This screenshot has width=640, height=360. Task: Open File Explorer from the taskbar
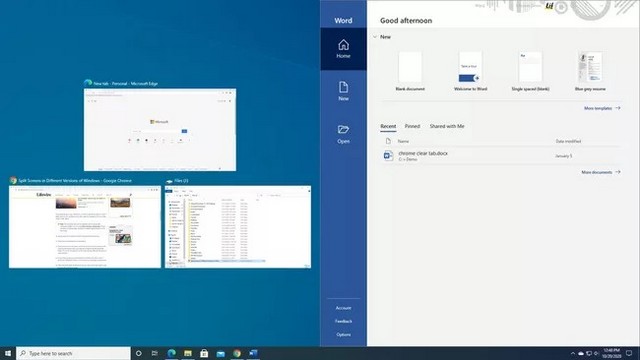(188, 353)
